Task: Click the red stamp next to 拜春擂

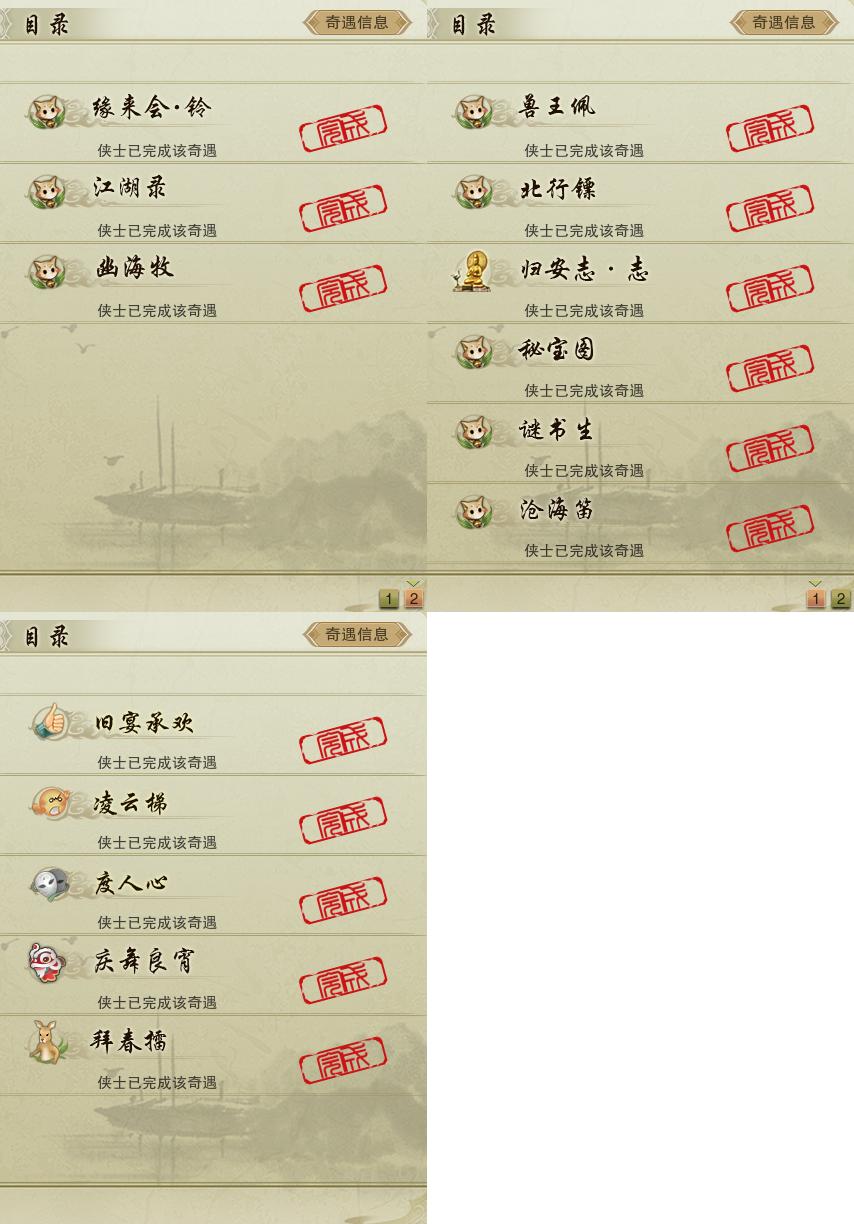Action: tap(343, 1061)
